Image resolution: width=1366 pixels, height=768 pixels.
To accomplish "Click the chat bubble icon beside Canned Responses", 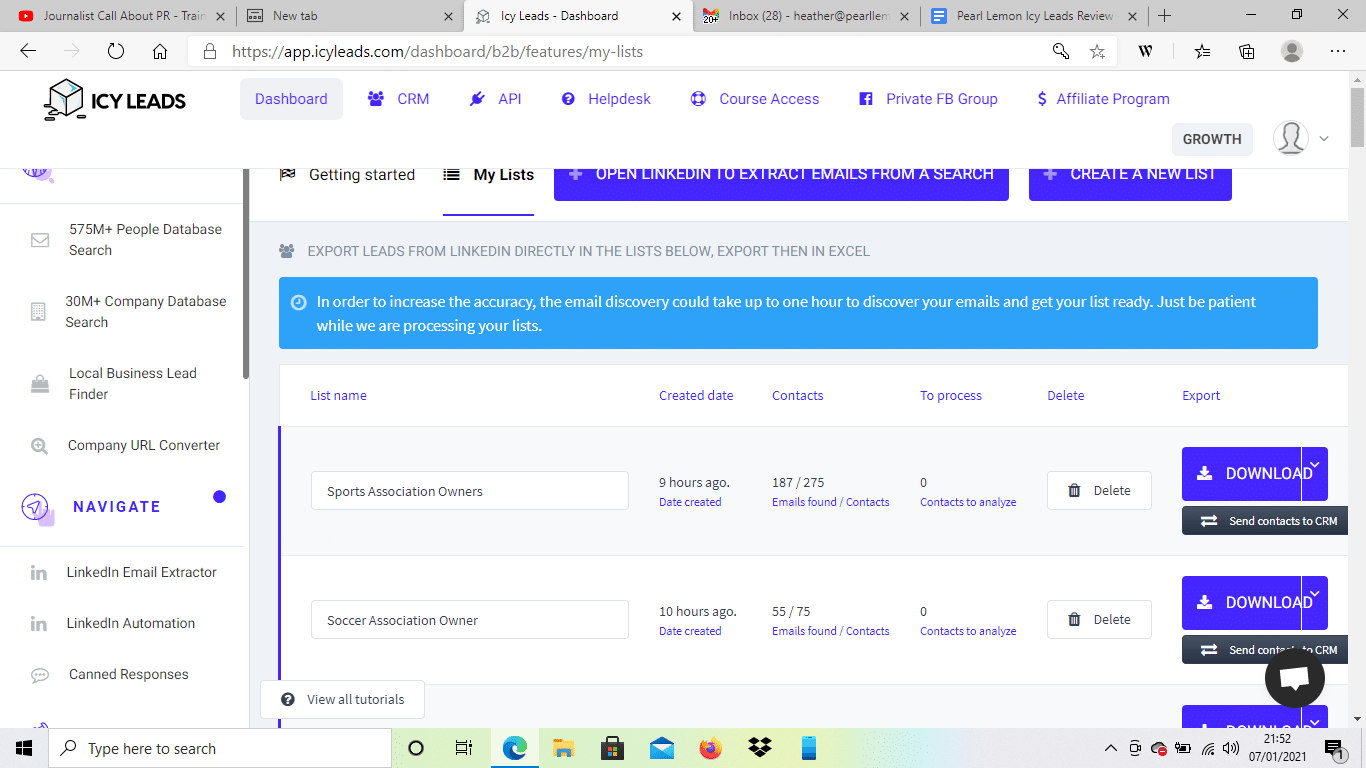I will 40,675.
